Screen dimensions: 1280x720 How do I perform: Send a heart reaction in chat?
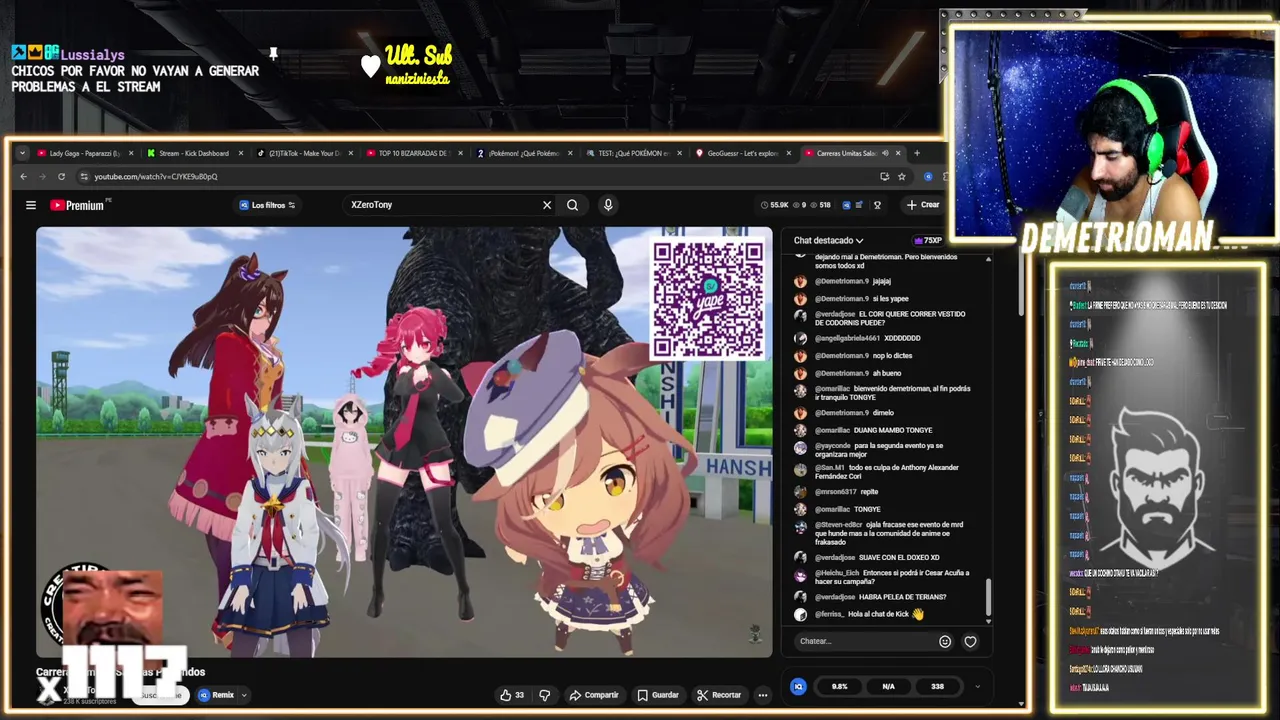[970, 642]
